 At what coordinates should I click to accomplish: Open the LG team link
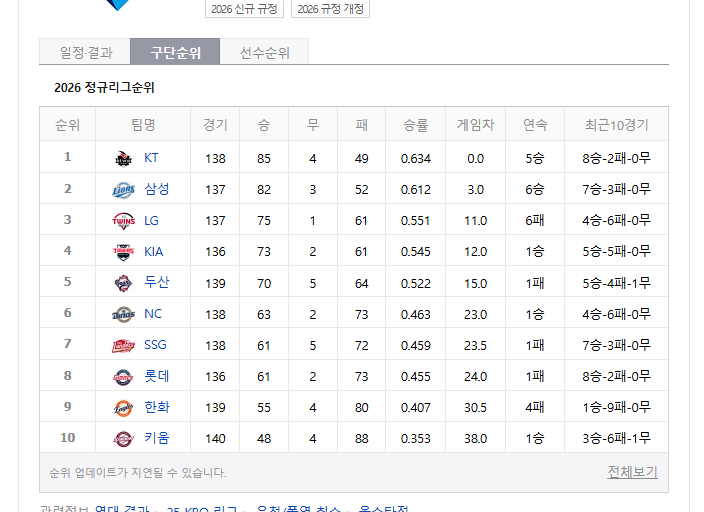pyautogui.click(x=151, y=221)
